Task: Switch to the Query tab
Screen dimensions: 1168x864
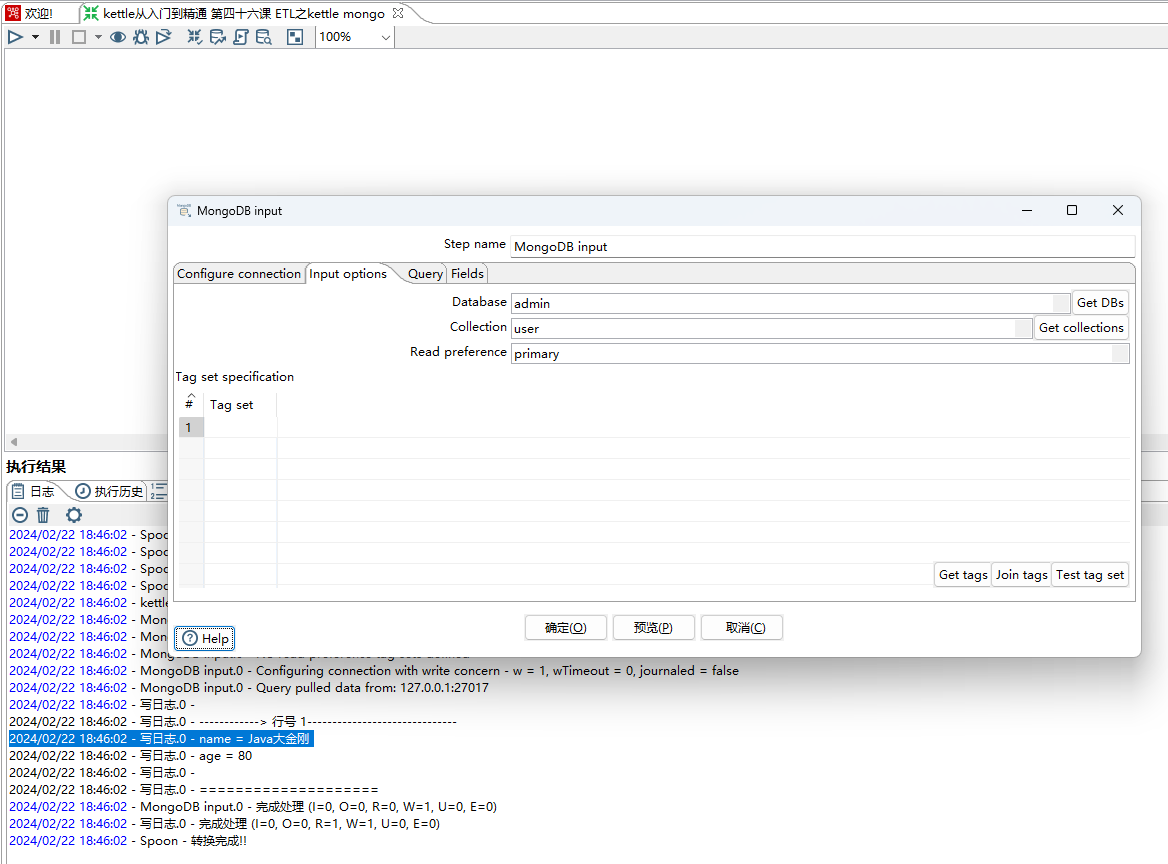Action: point(424,273)
